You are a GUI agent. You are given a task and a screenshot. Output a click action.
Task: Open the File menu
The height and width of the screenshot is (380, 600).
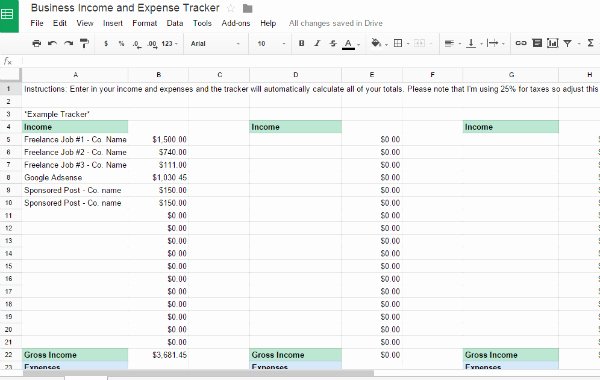[37, 23]
